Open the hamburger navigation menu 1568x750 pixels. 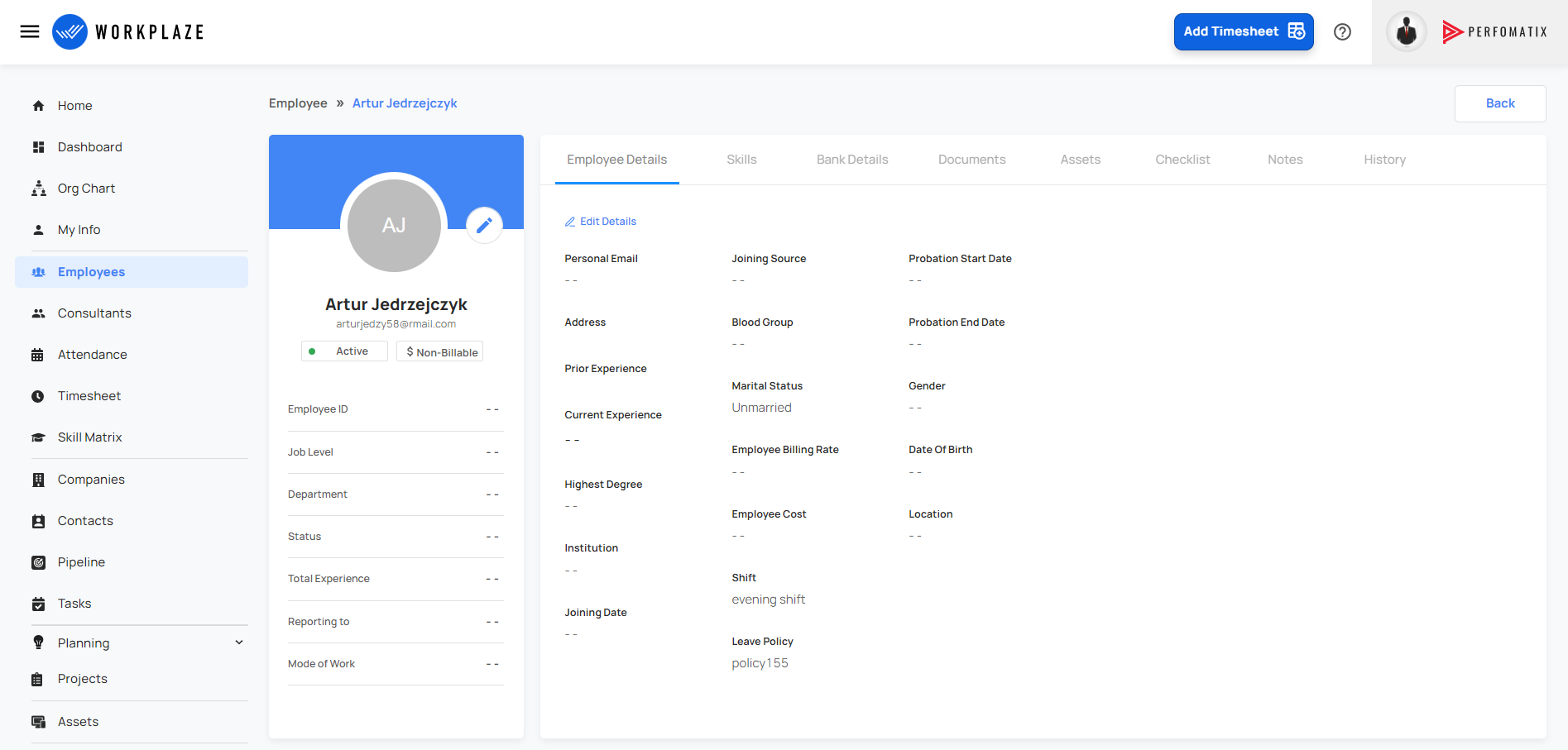click(x=30, y=31)
